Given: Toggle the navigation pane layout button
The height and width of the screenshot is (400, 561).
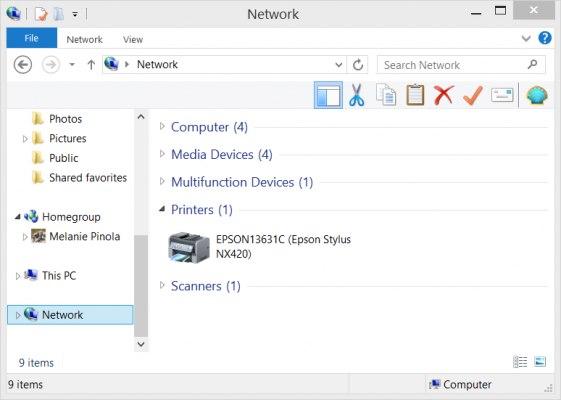Looking at the screenshot, I should (x=328, y=95).
